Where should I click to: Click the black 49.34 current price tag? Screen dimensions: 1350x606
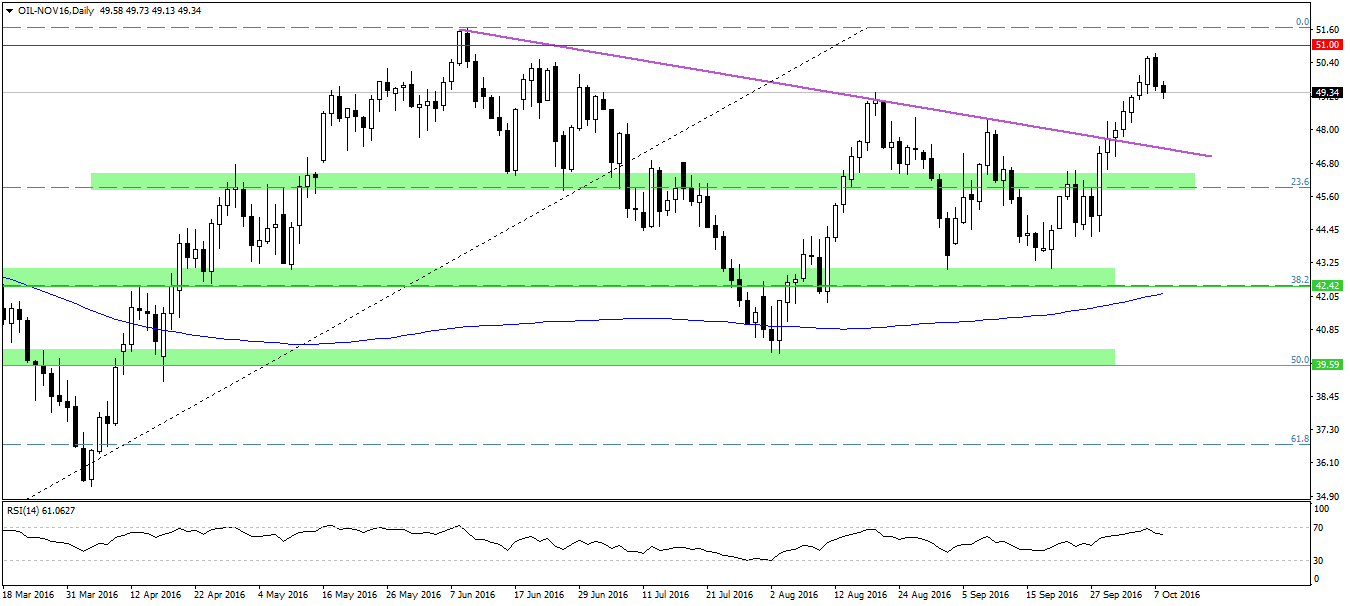(x=1326, y=92)
